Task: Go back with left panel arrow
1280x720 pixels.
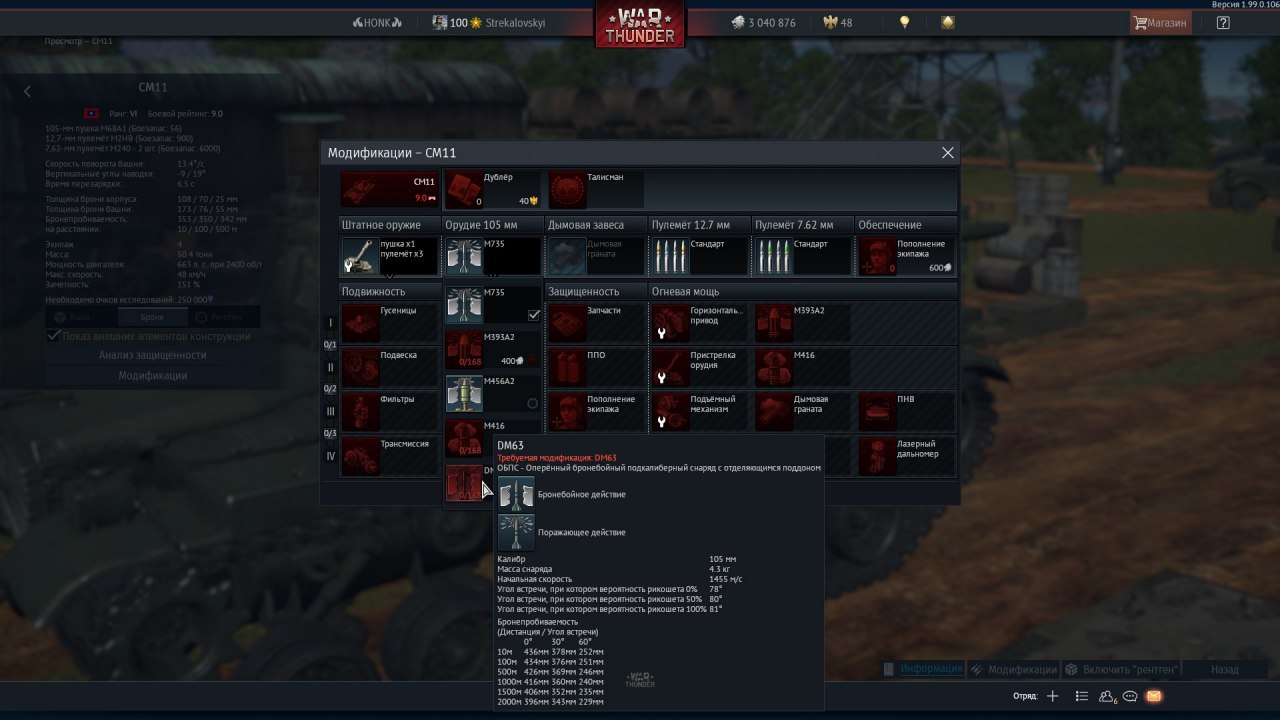Action: [27, 91]
